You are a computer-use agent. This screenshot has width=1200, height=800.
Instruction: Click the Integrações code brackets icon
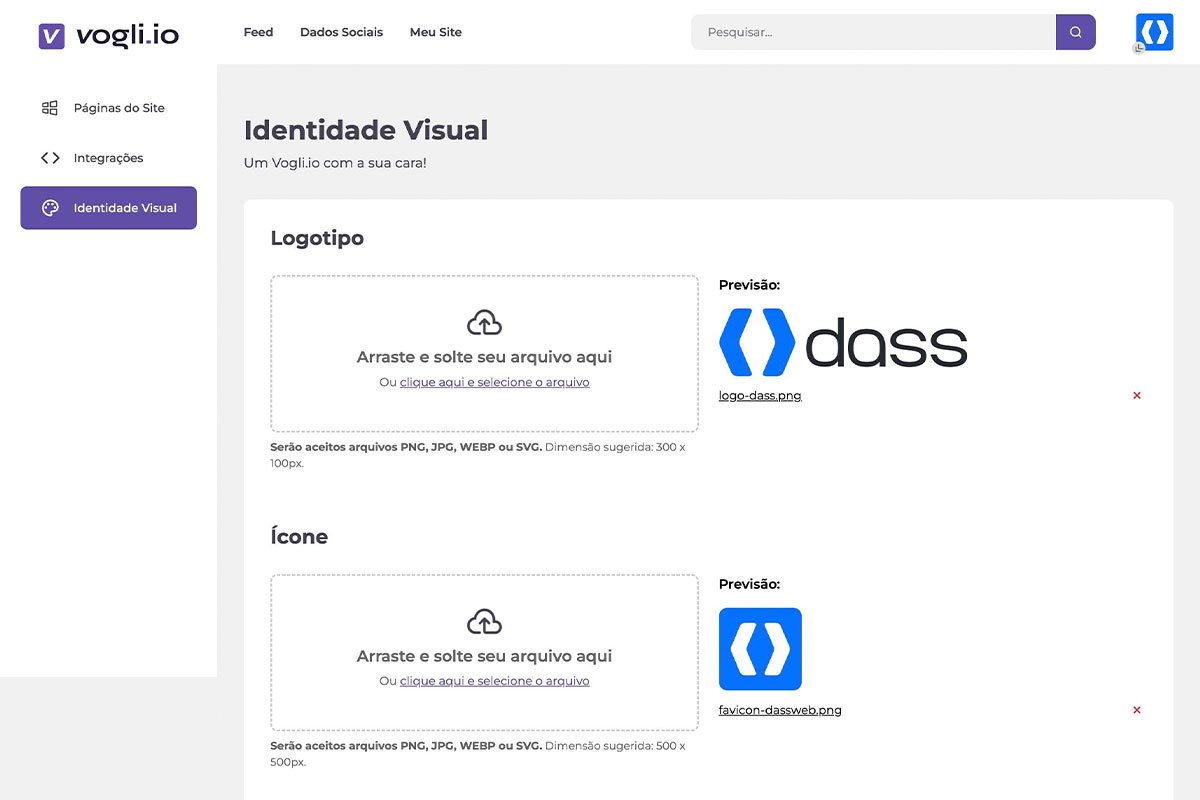49,158
